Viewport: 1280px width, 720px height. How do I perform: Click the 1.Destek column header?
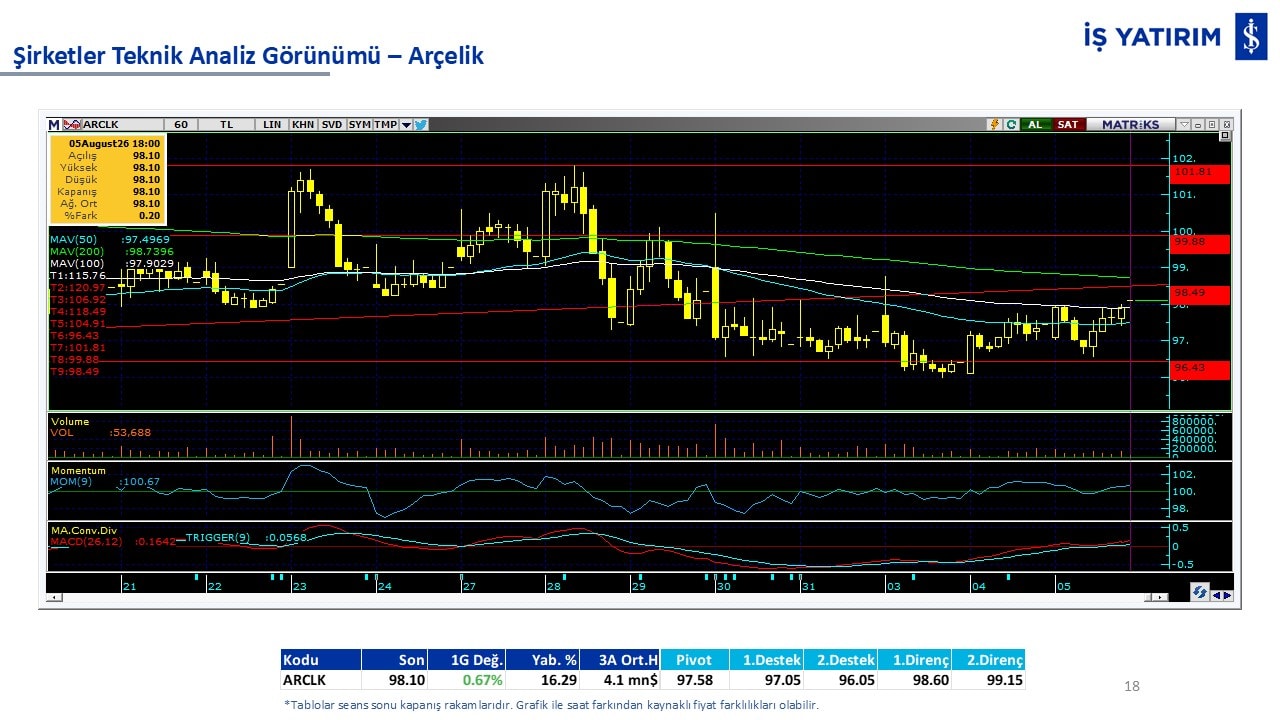click(x=765, y=660)
